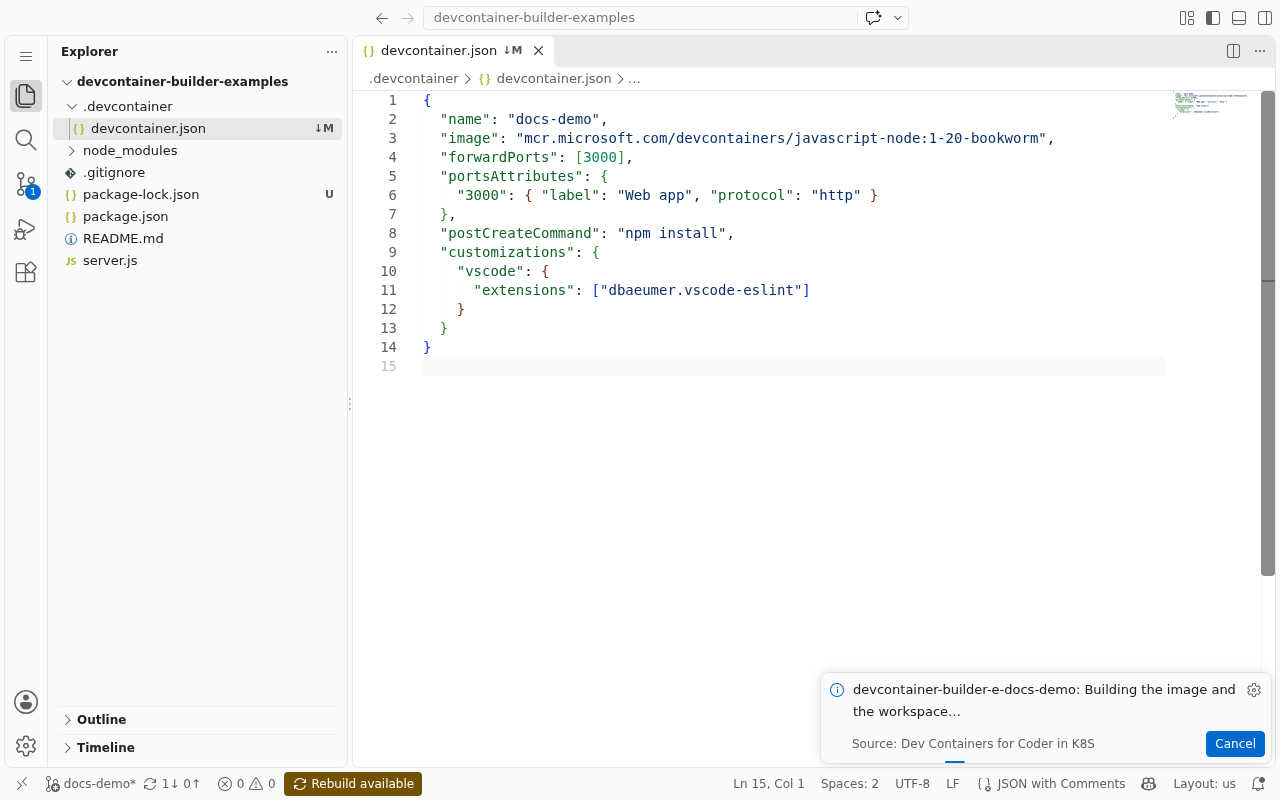
Task: Open the Source Control view
Action: (x=26, y=184)
